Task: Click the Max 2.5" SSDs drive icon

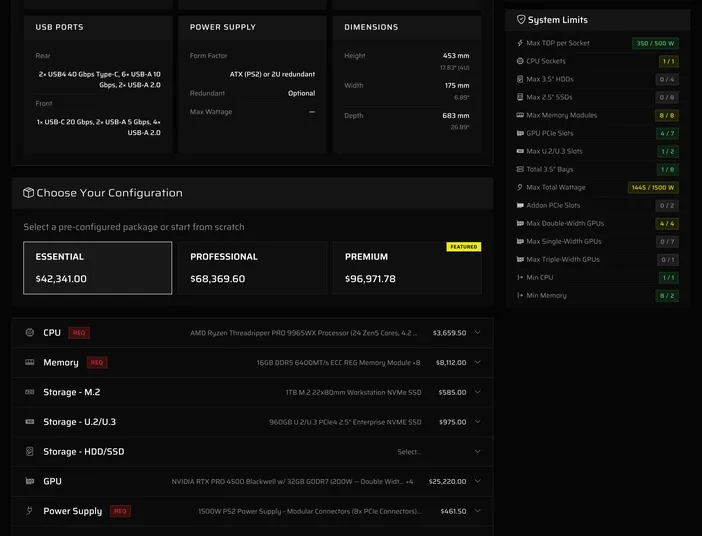Action: pos(520,97)
